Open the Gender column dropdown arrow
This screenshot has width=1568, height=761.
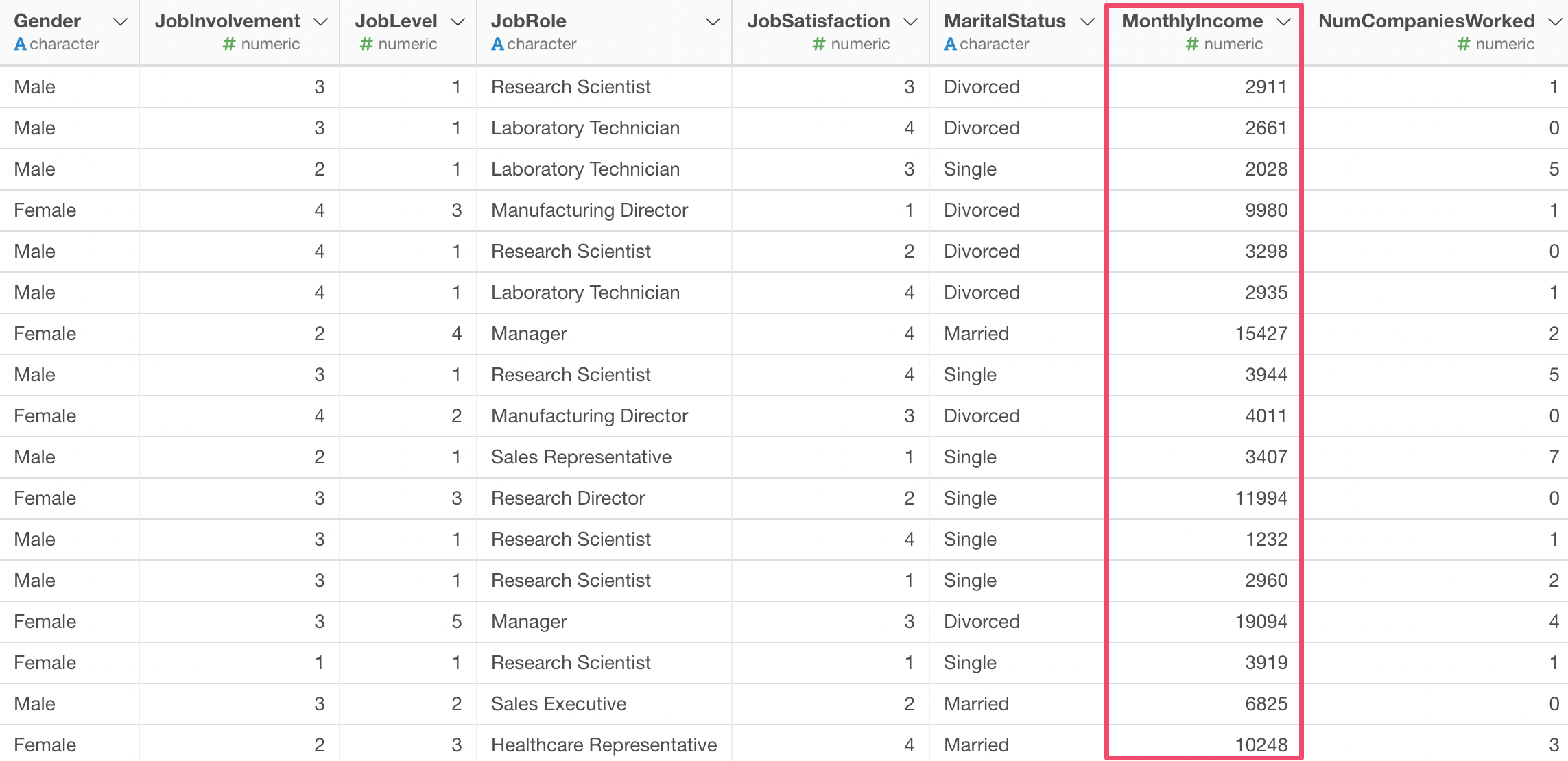tap(120, 22)
